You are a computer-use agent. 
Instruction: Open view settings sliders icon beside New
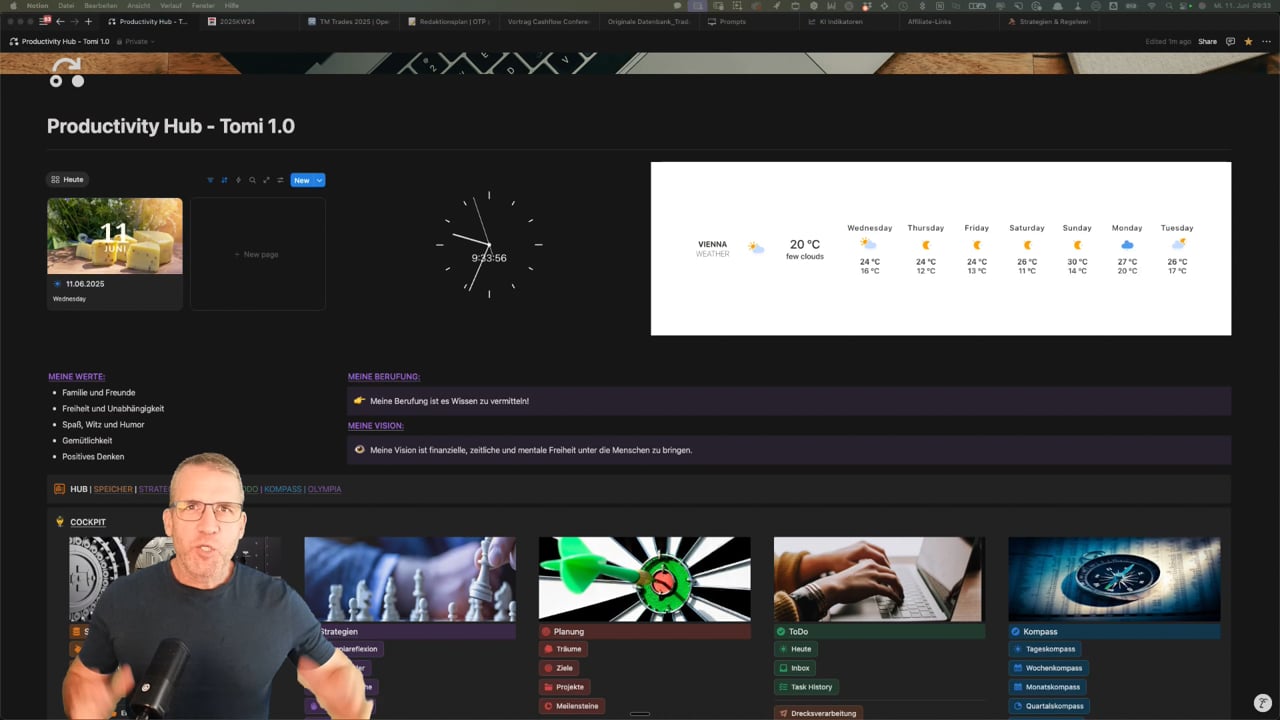(x=280, y=180)
